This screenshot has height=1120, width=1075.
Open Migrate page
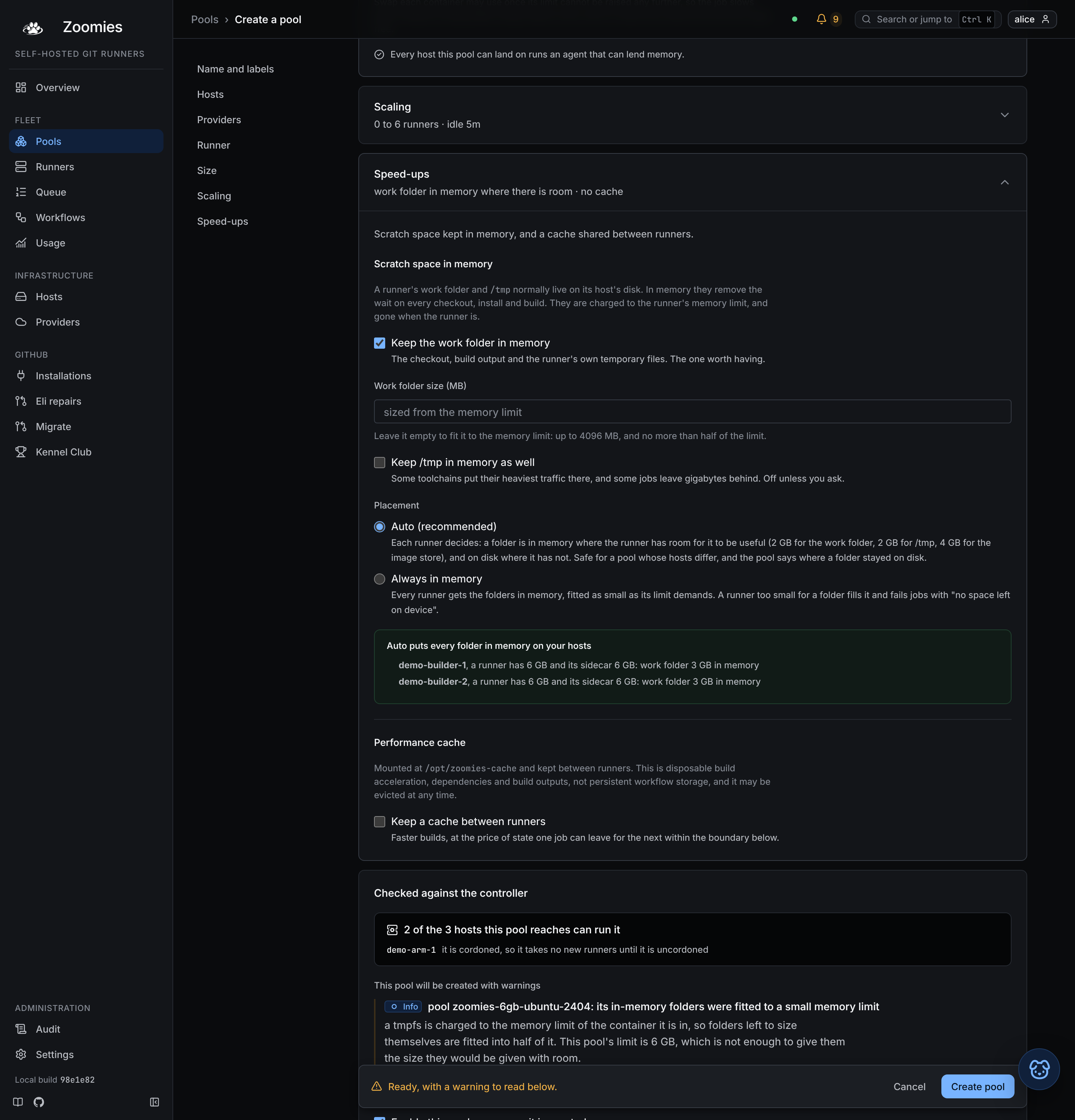[86, 427]
